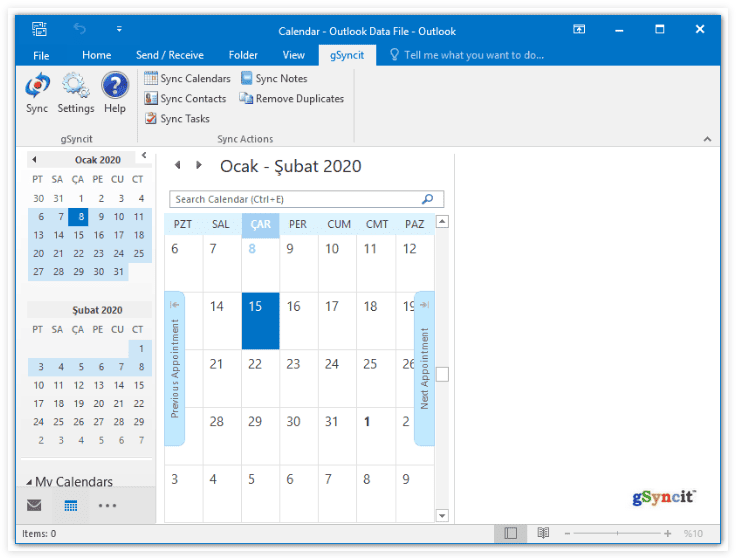The height and width of the screenshot is (558, 736).
Task: Open the Home tab
Action: [x=97, y=55]
